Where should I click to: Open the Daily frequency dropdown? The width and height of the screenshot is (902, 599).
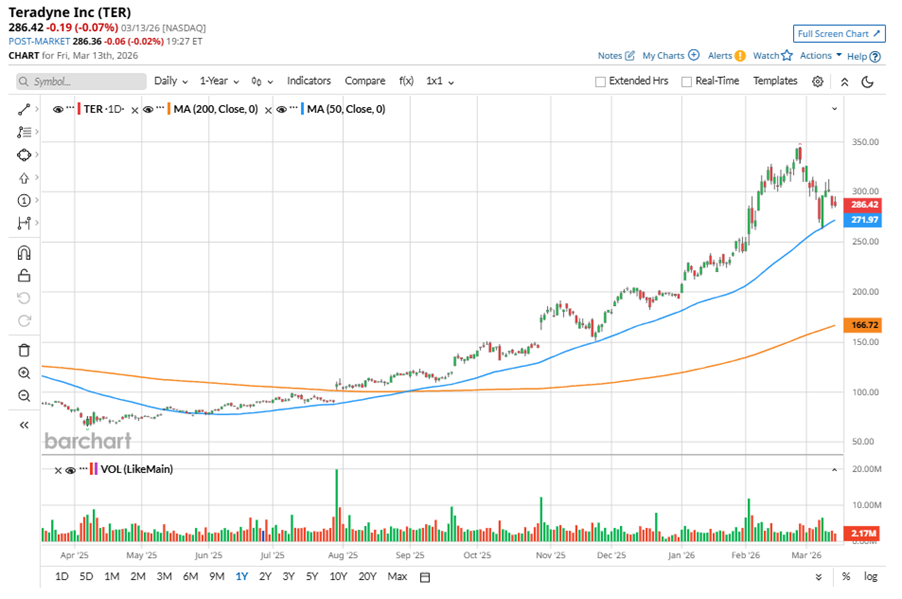(x=170, y=81)
